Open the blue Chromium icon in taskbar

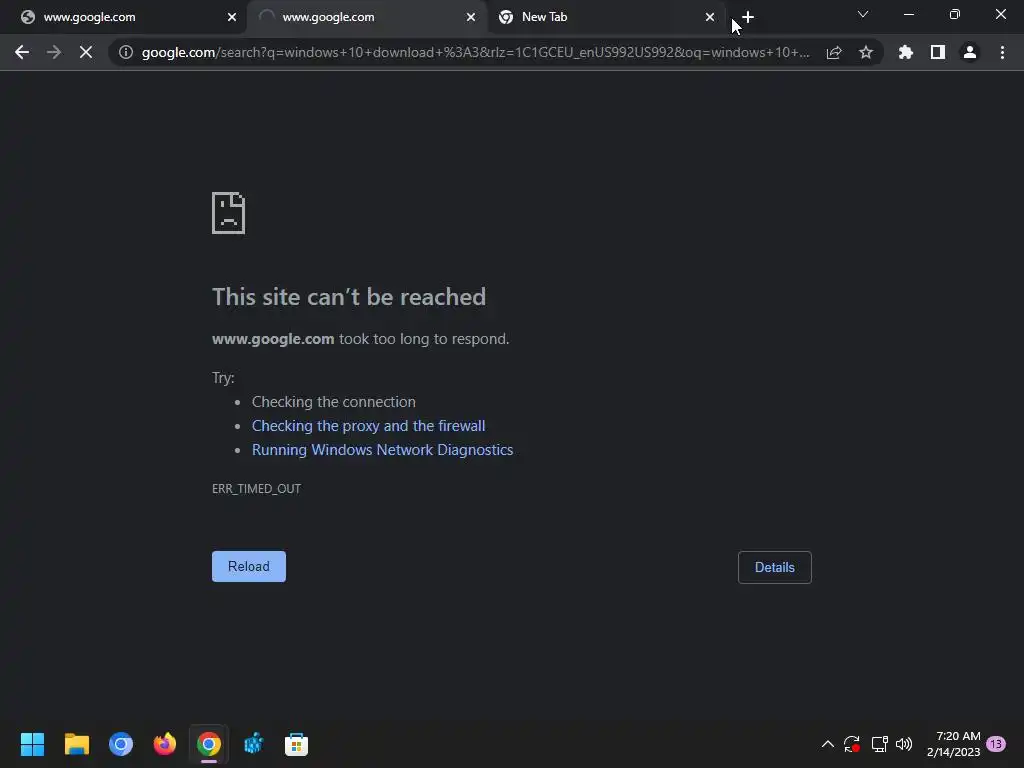click(121, 744)
